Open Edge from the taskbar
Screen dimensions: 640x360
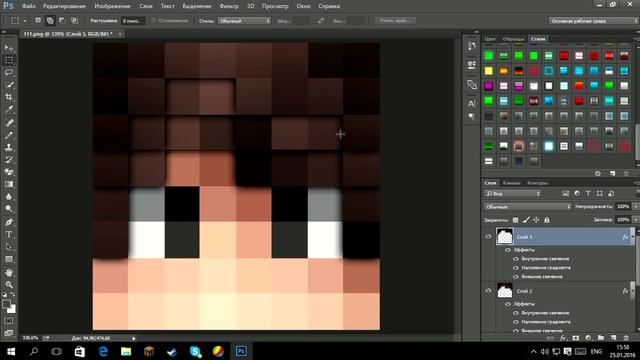pos(103,351)
